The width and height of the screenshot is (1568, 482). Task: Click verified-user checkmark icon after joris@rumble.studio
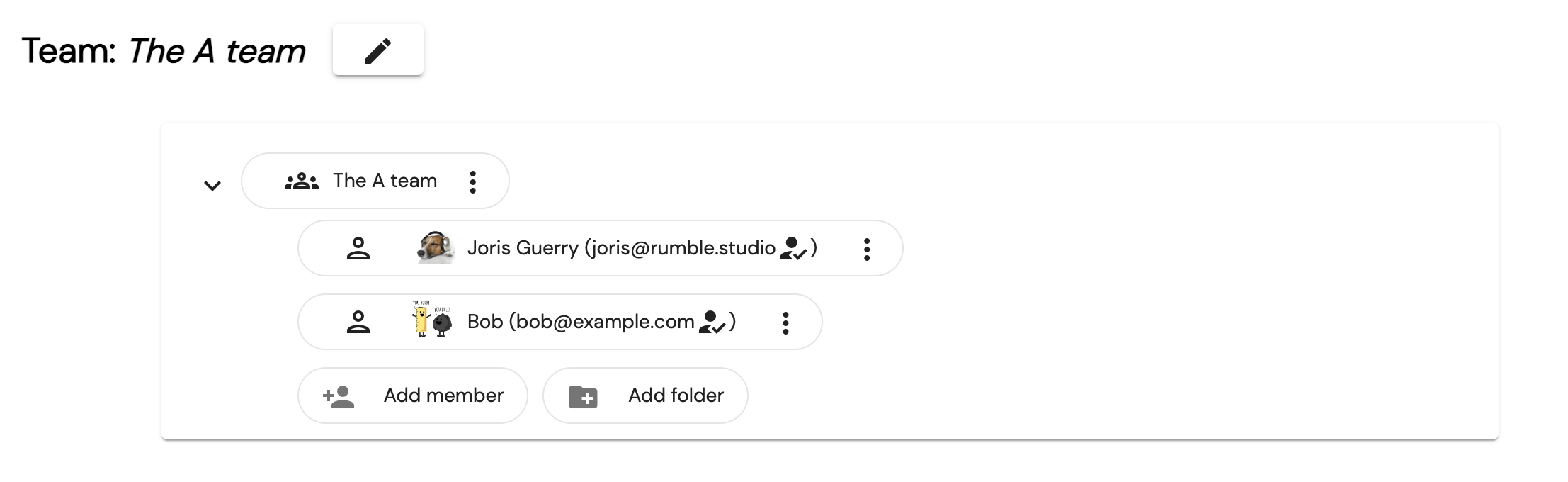[x=793, y=249]
